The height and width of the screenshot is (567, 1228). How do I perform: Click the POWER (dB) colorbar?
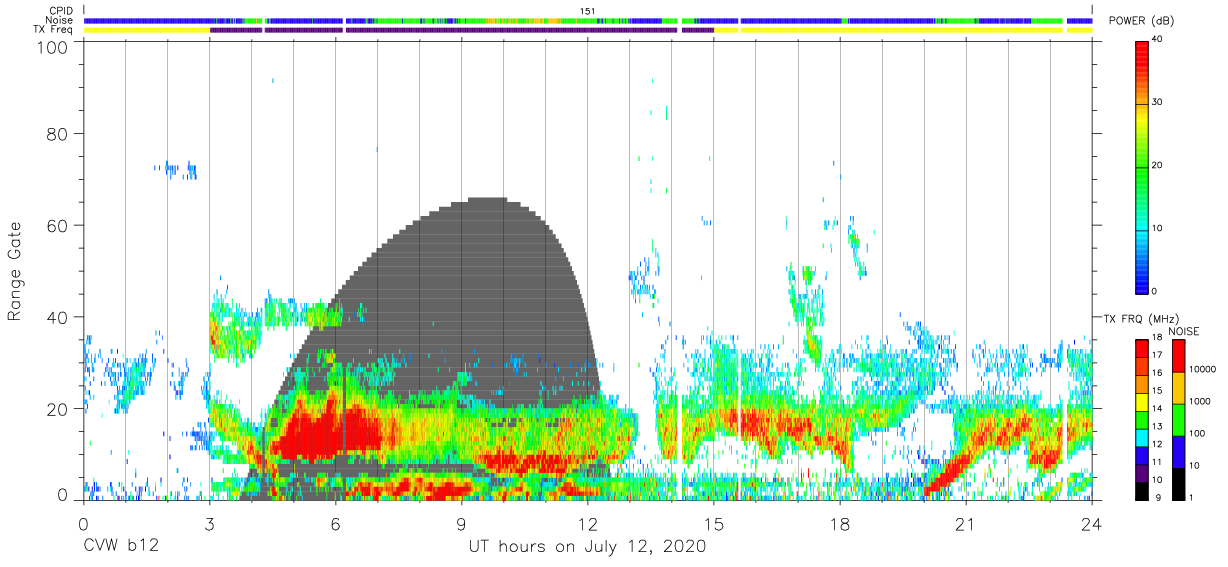(1142, 166)
